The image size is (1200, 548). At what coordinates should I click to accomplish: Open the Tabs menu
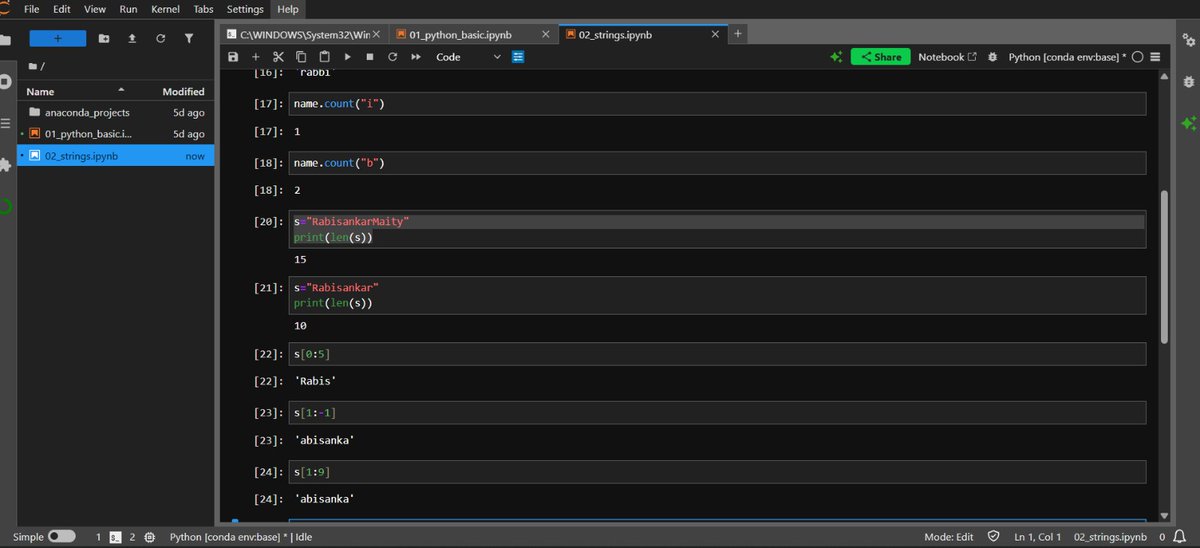click(x=204, y=9)
